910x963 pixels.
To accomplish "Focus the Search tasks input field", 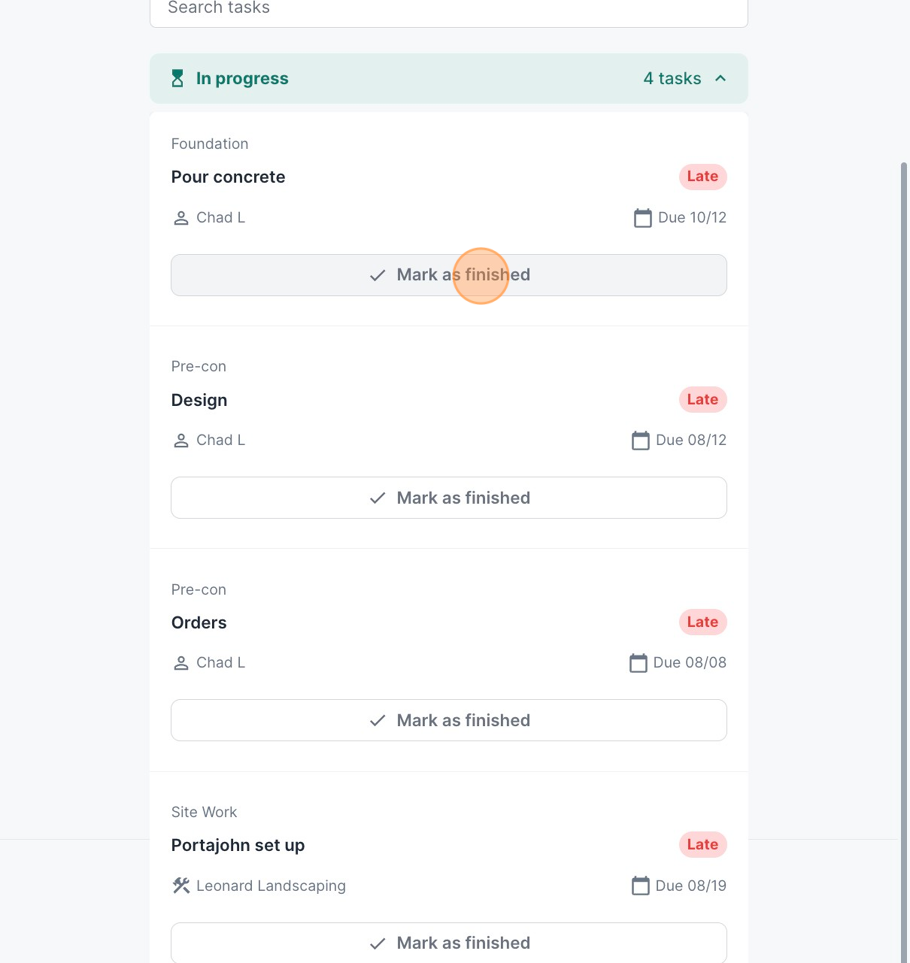I will (x=449, y=10).
